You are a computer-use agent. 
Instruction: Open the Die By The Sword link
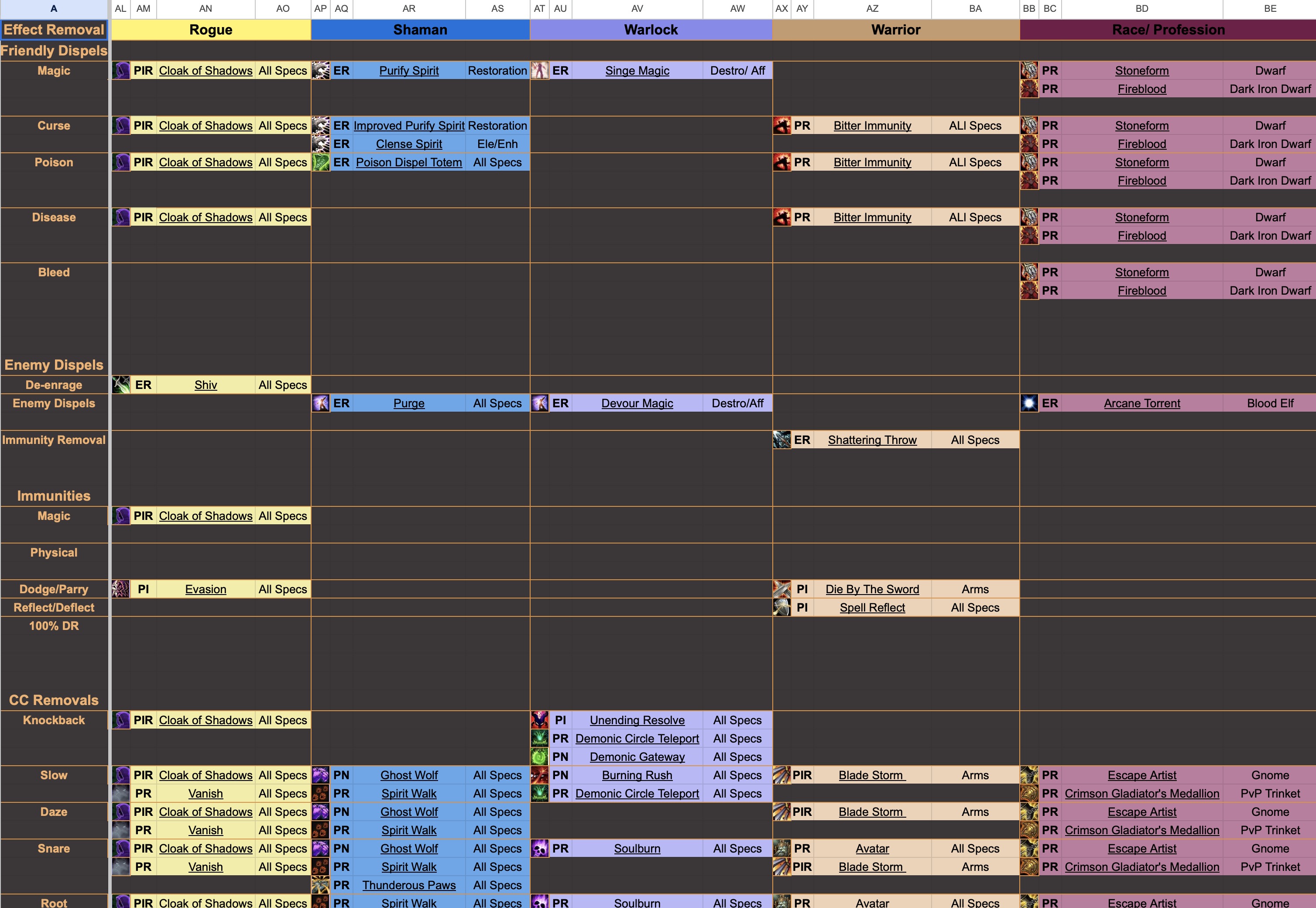coord(872,589)
